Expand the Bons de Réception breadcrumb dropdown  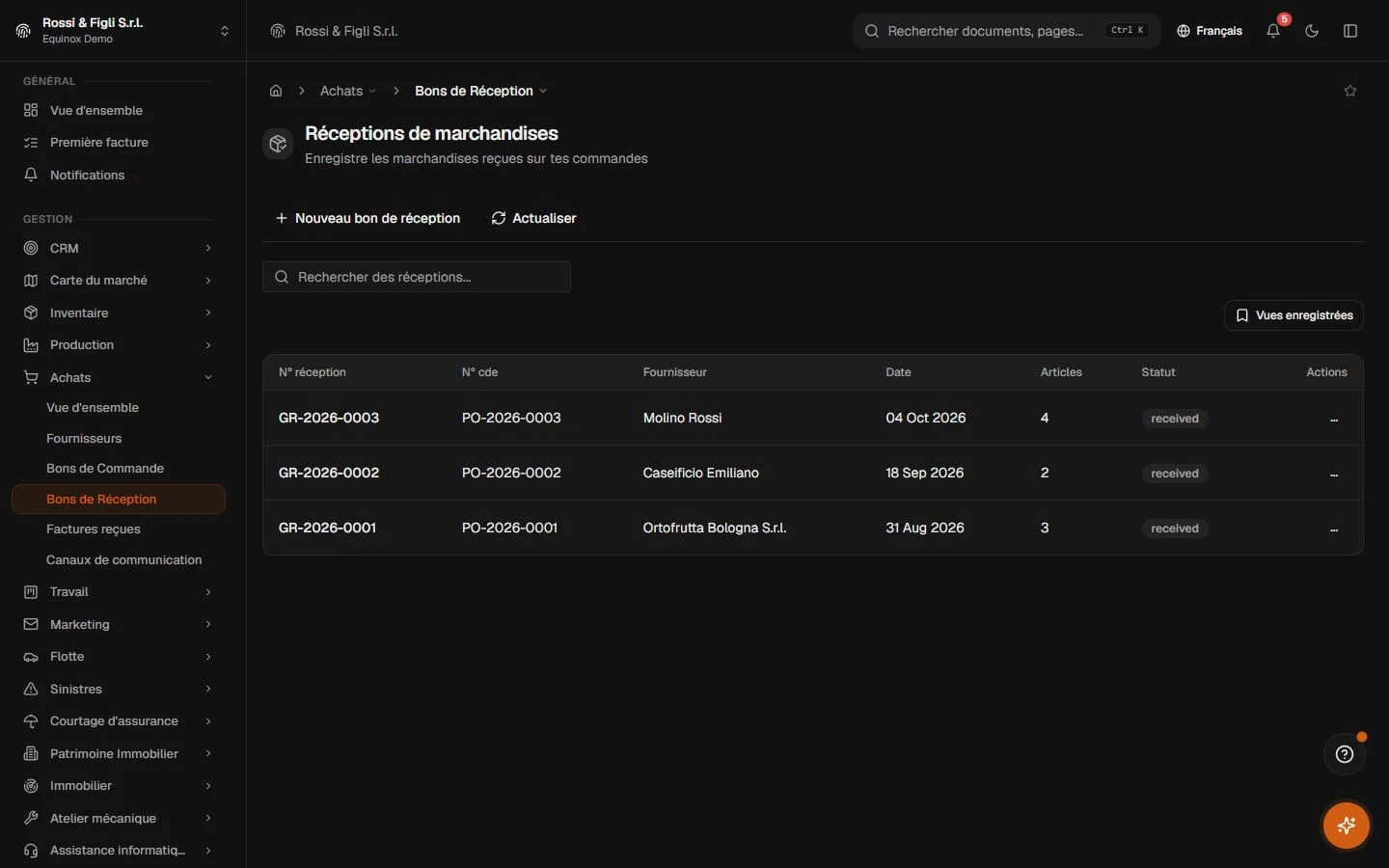481,91
